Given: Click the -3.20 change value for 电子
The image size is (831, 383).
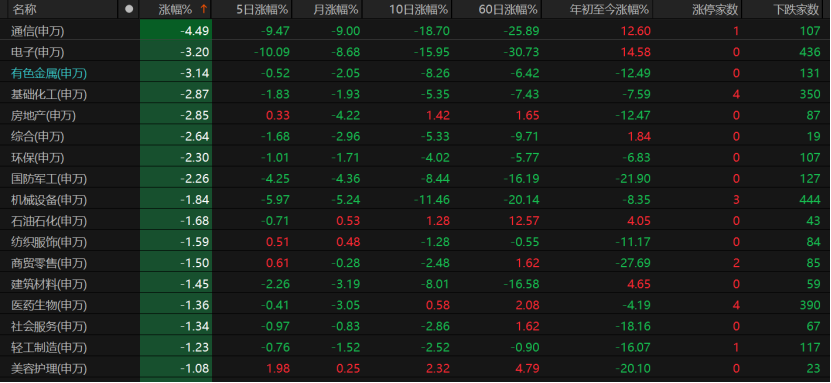Looking at the screenshot, I should pyautogui.click(x=195, y=52).
